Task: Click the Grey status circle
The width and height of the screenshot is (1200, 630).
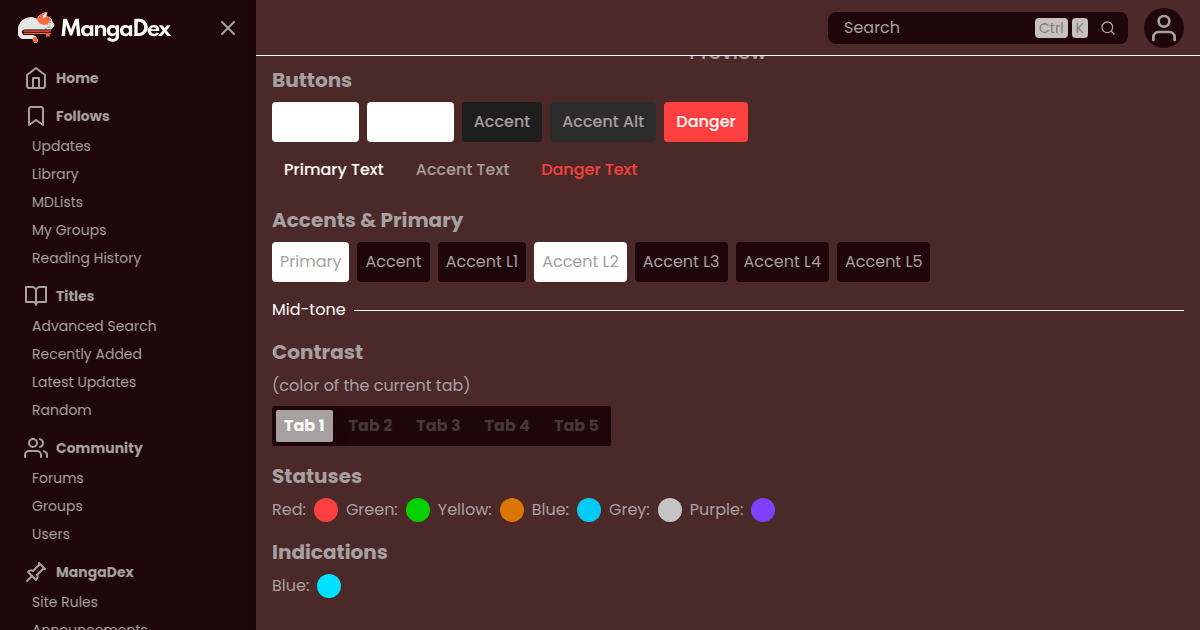Action: (x=670, y=510)
